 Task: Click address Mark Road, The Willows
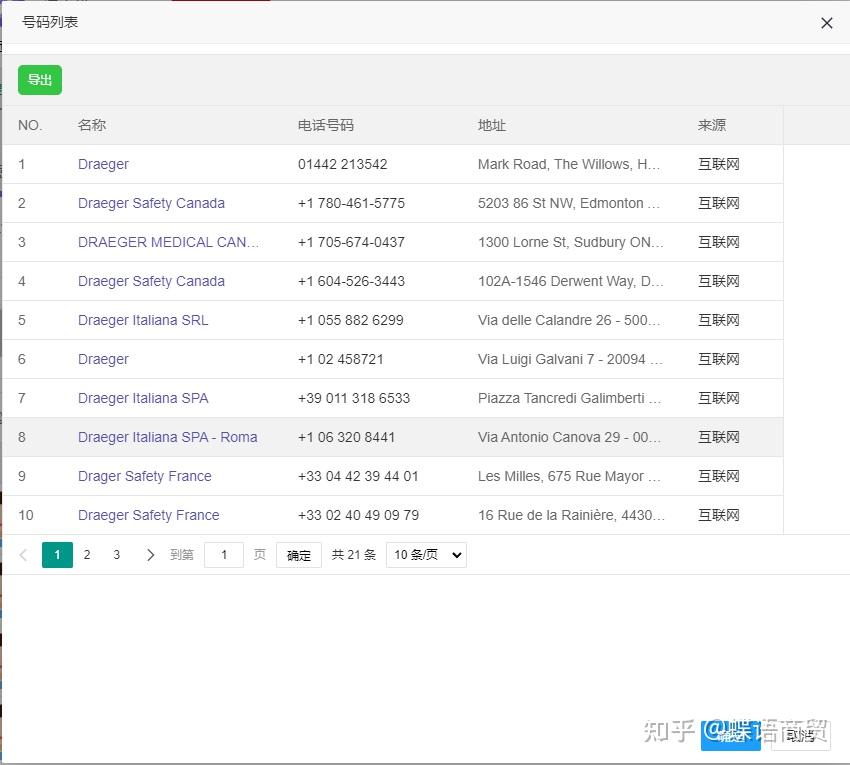[x=569, y=164]
